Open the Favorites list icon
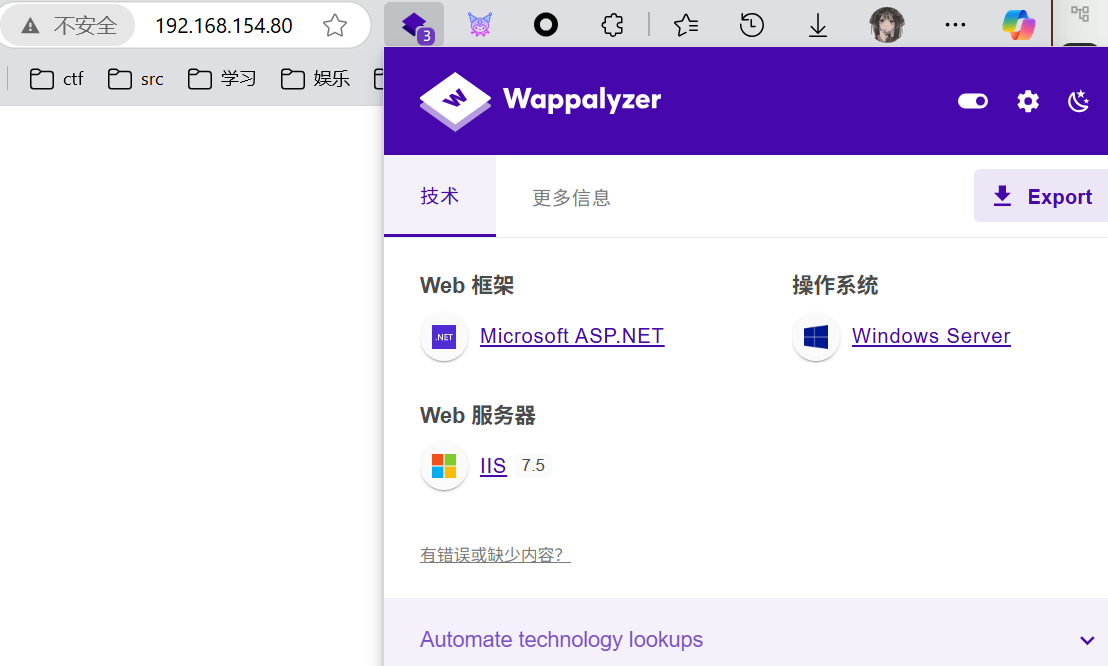The width and height of the screenshot is (1108, 666). pos(685,25)
